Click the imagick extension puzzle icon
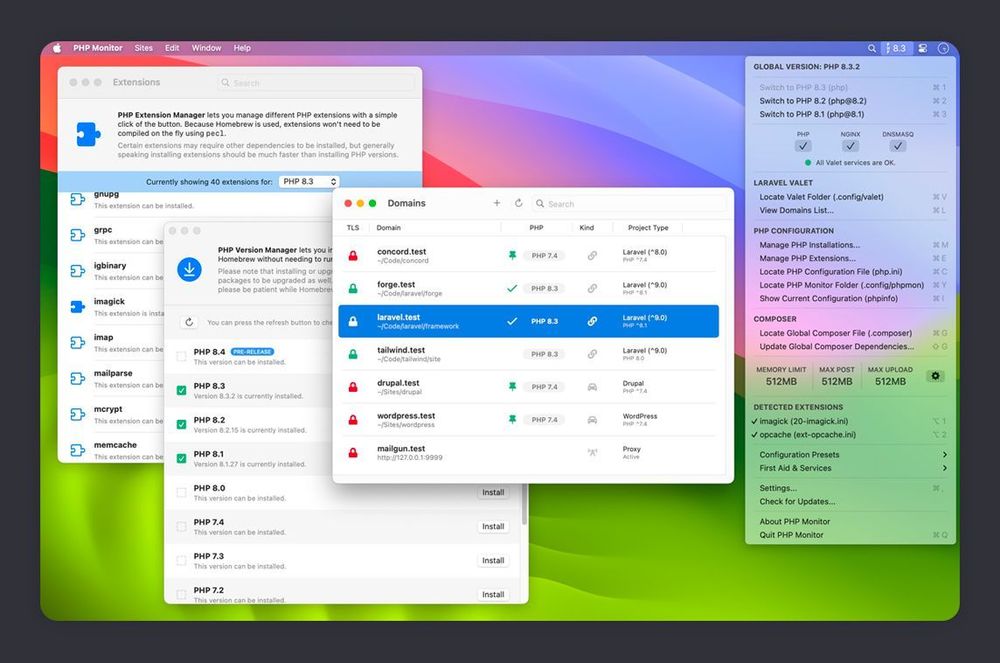1000x663 pixels. (x=78, y=307)
